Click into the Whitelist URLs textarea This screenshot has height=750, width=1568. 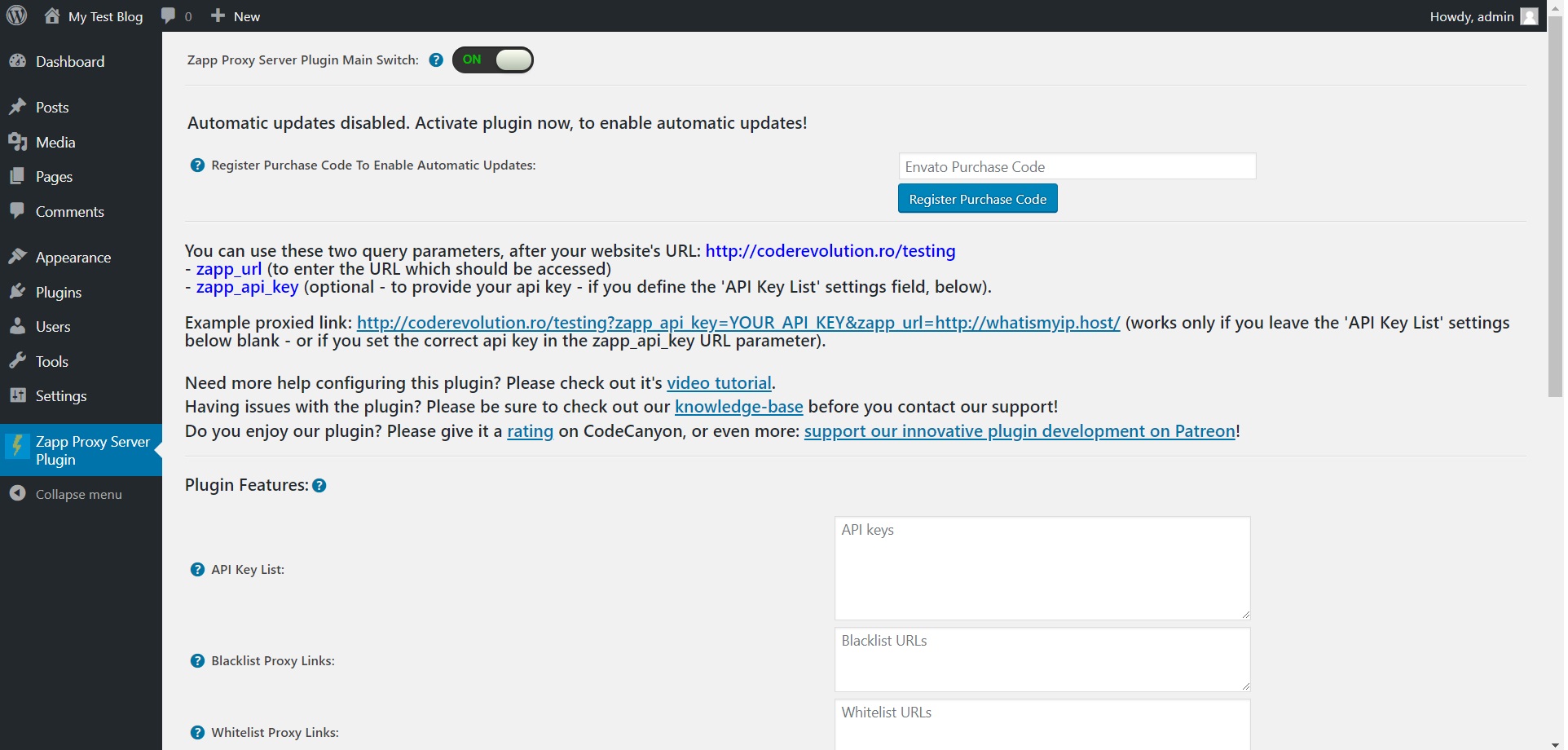(x=1042, y=725)
